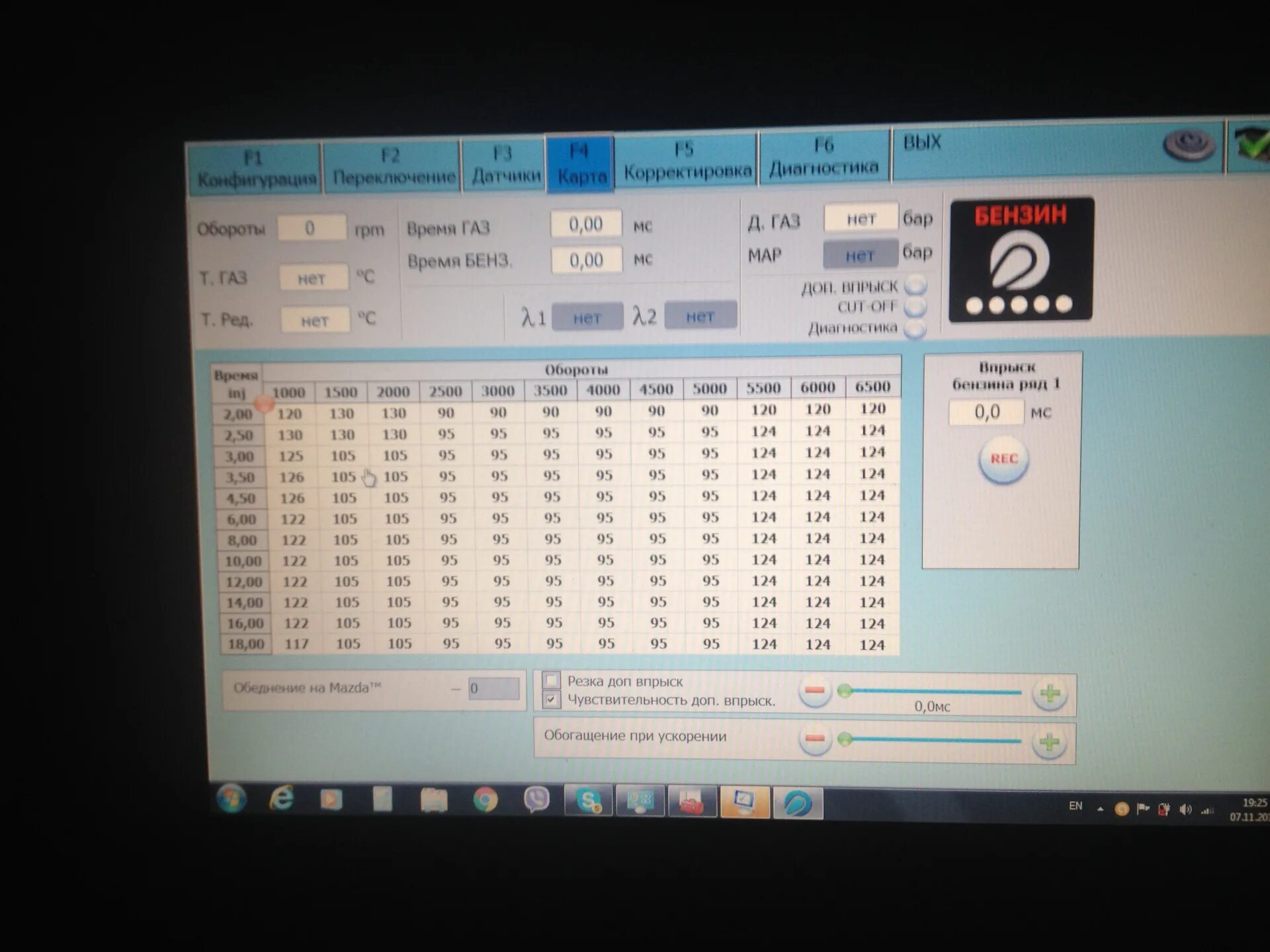This screenshot has height=952, width=1270.
Task: Open Google Chrome from the taskbar
Action: (x=485, y=801)
